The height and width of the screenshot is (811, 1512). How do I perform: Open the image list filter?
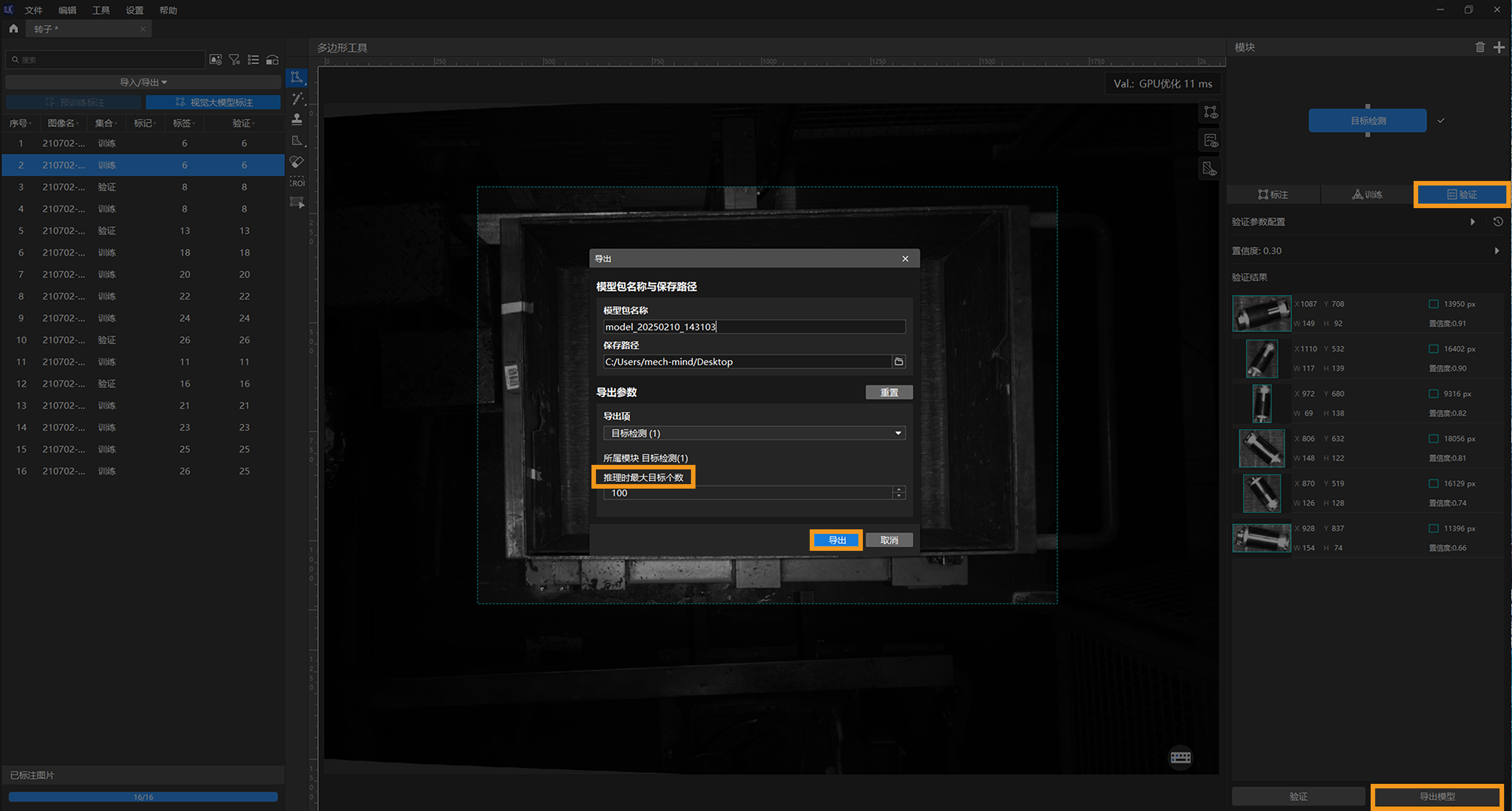234,60
